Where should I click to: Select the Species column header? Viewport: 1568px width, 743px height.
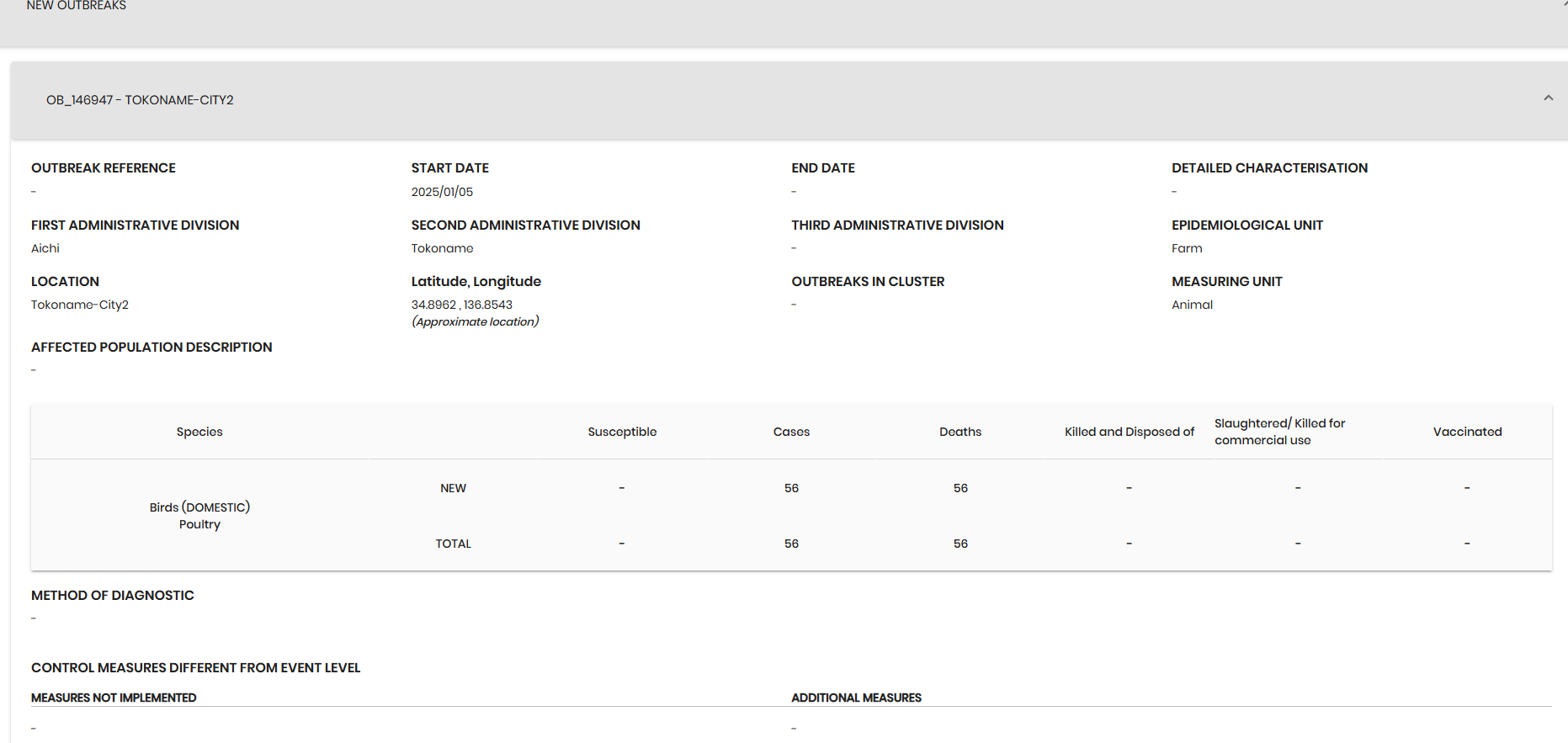pos(199,432)
